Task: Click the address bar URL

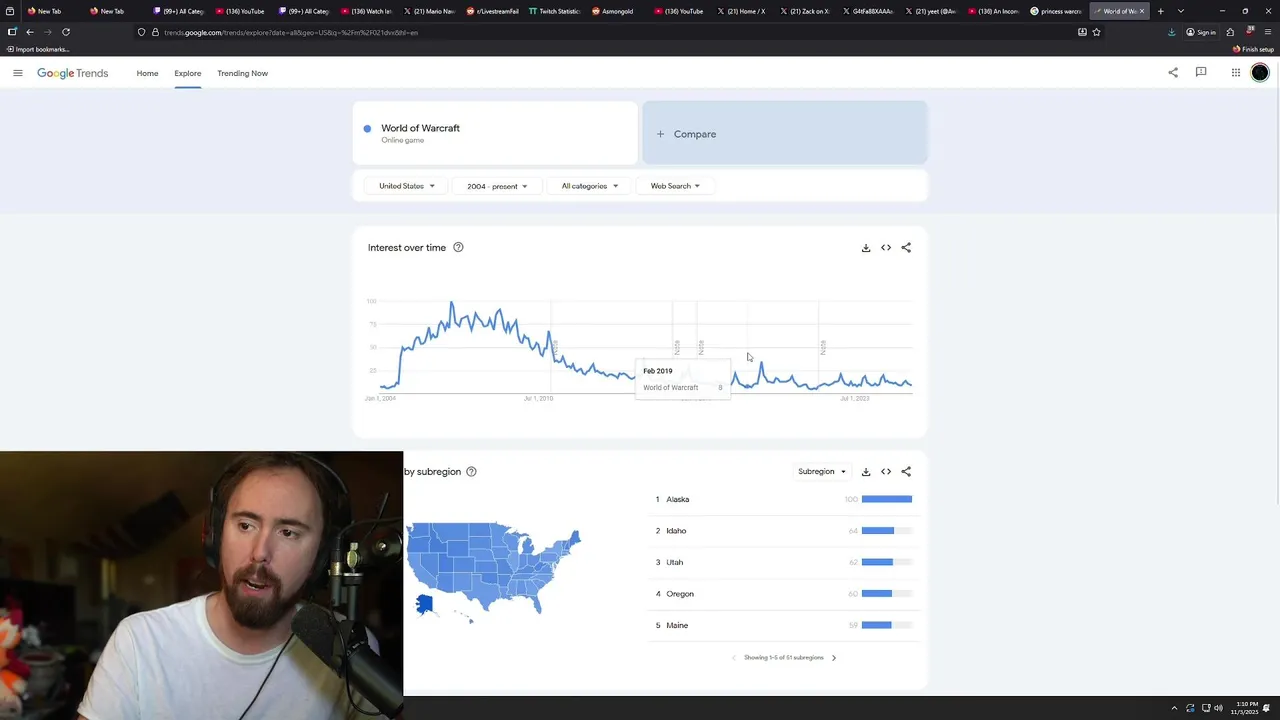Action: (291, 32)
